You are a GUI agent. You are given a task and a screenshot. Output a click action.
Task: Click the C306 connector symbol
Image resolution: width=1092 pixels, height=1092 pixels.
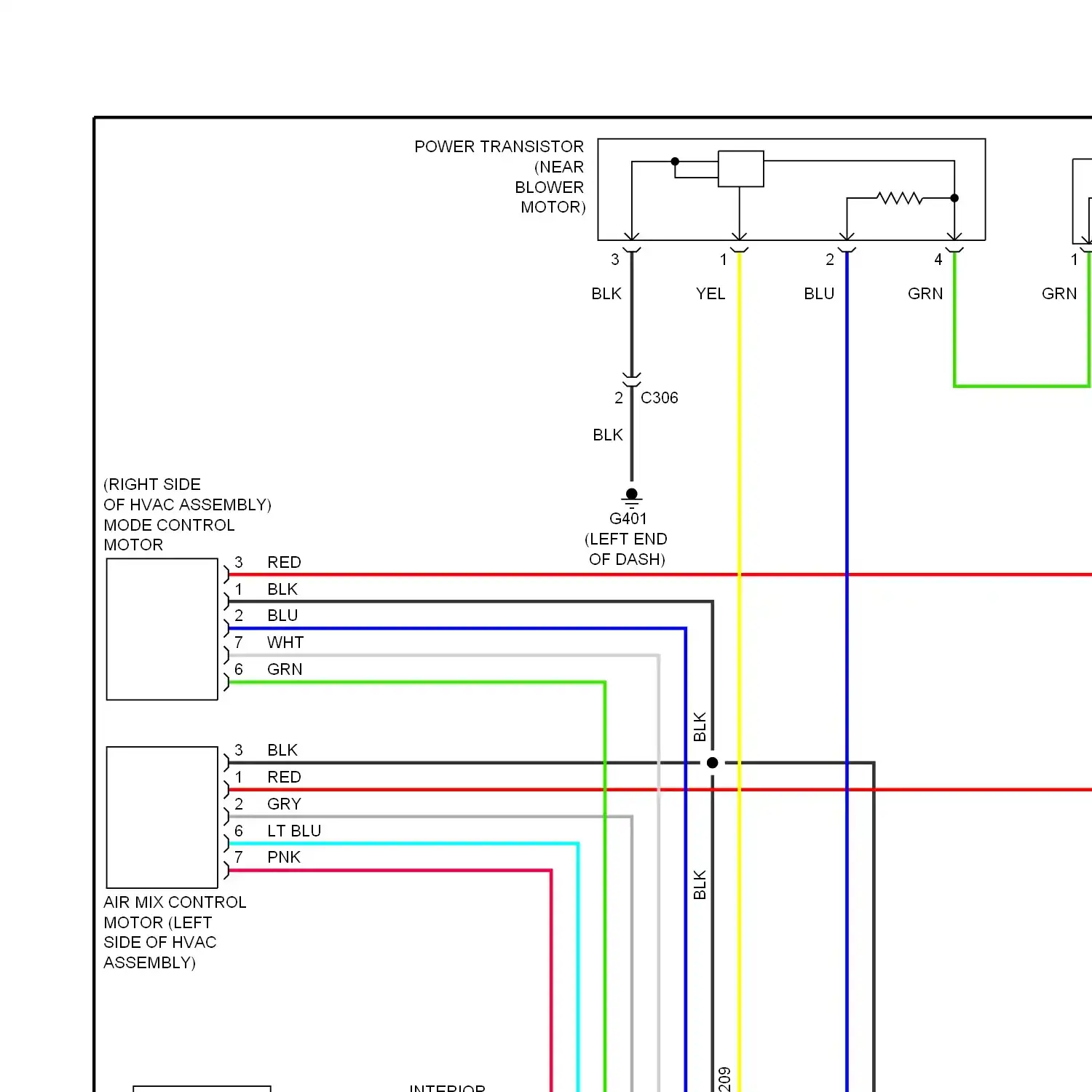631,381
